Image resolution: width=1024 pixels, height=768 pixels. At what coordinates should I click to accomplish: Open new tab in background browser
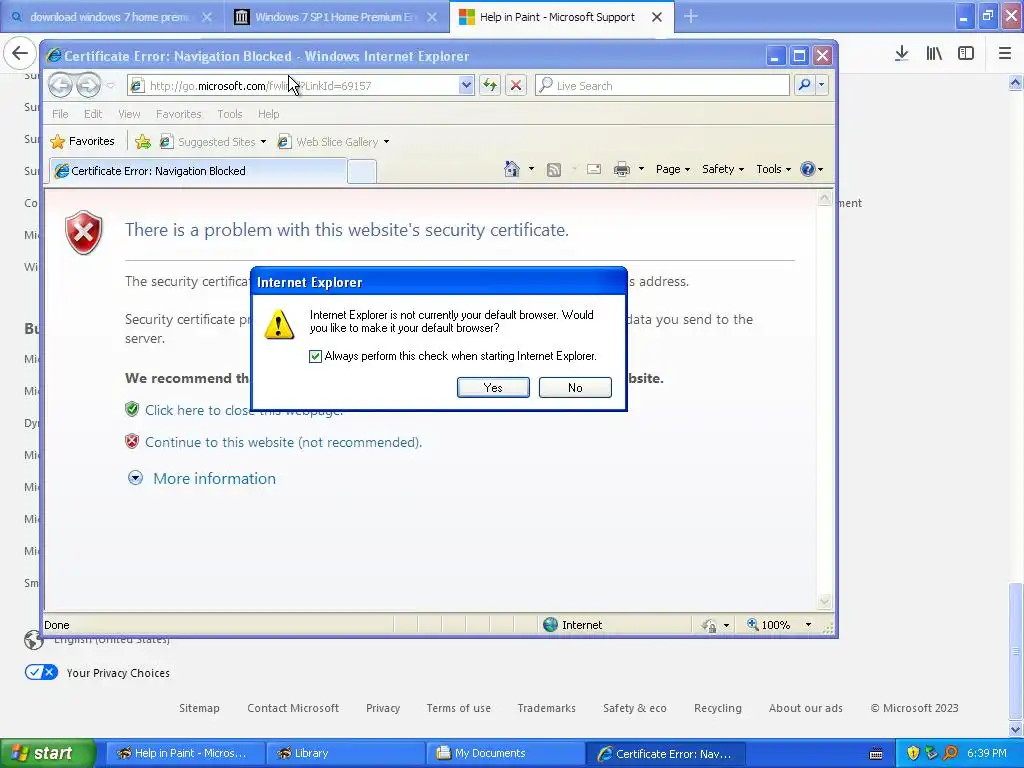pos(691,16)
